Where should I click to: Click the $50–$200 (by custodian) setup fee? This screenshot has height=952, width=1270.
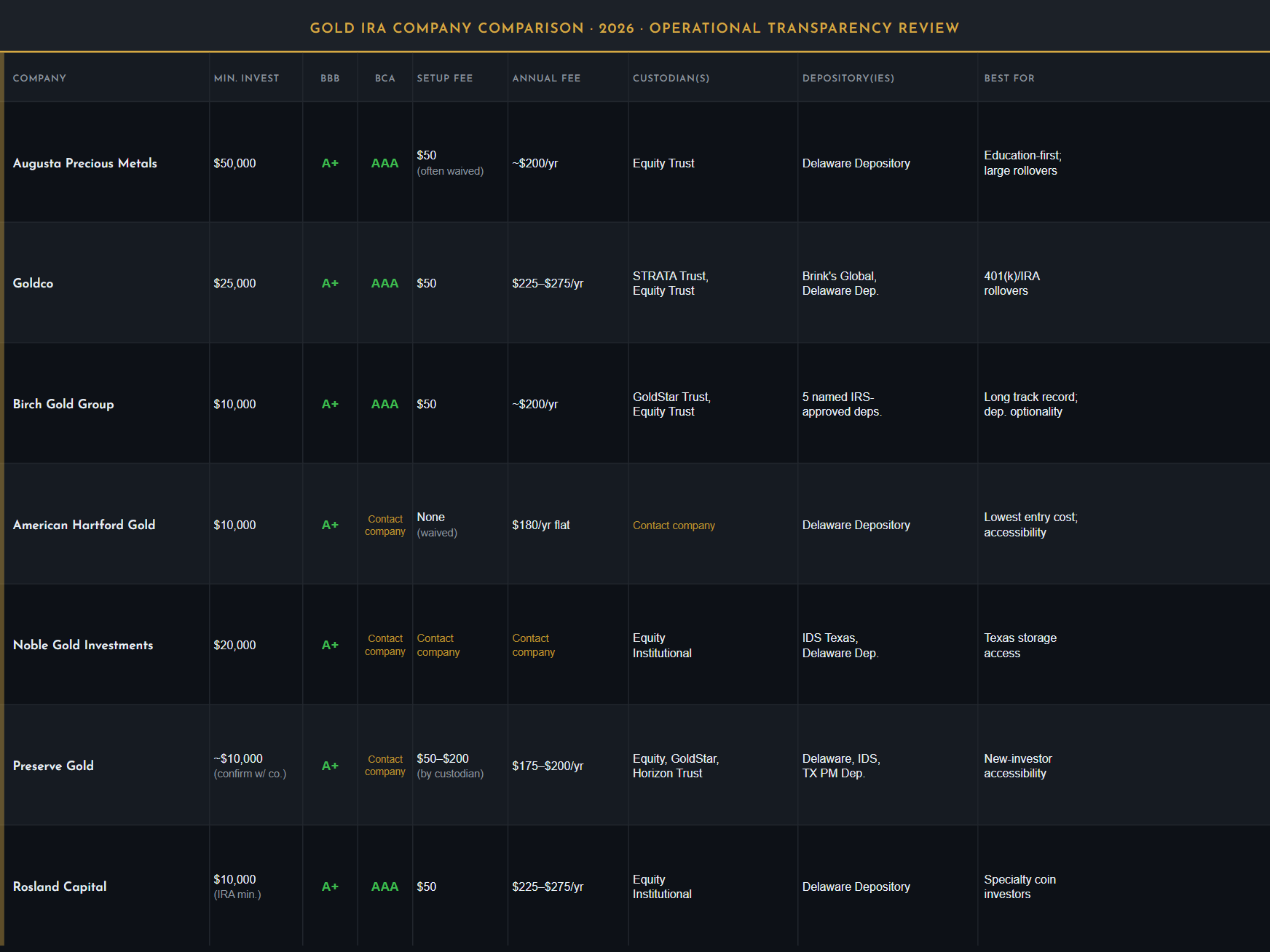tap(450, 766)
